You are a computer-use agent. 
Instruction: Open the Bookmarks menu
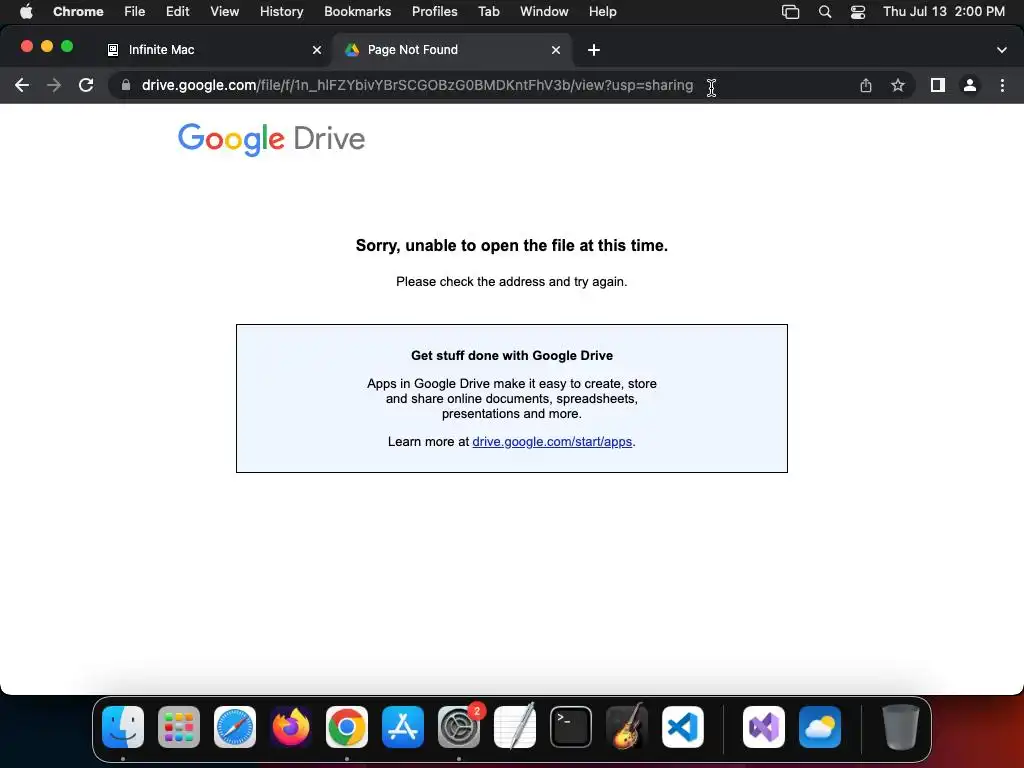[x=357, y=12]
